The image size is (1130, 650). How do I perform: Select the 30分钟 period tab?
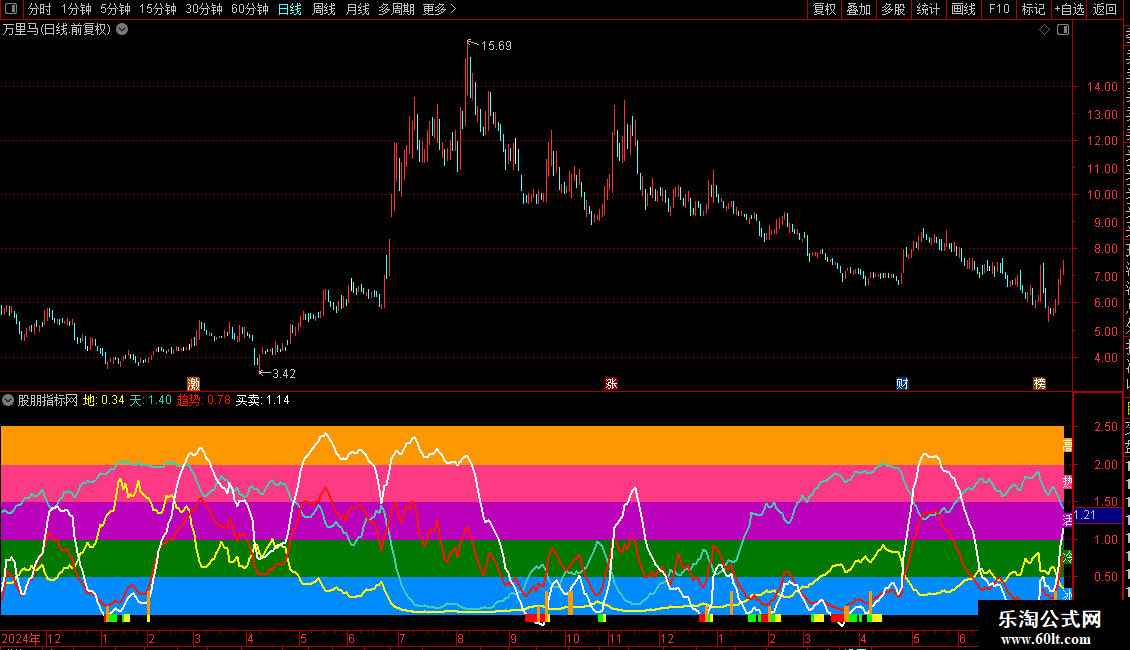(x=204, y=9)
